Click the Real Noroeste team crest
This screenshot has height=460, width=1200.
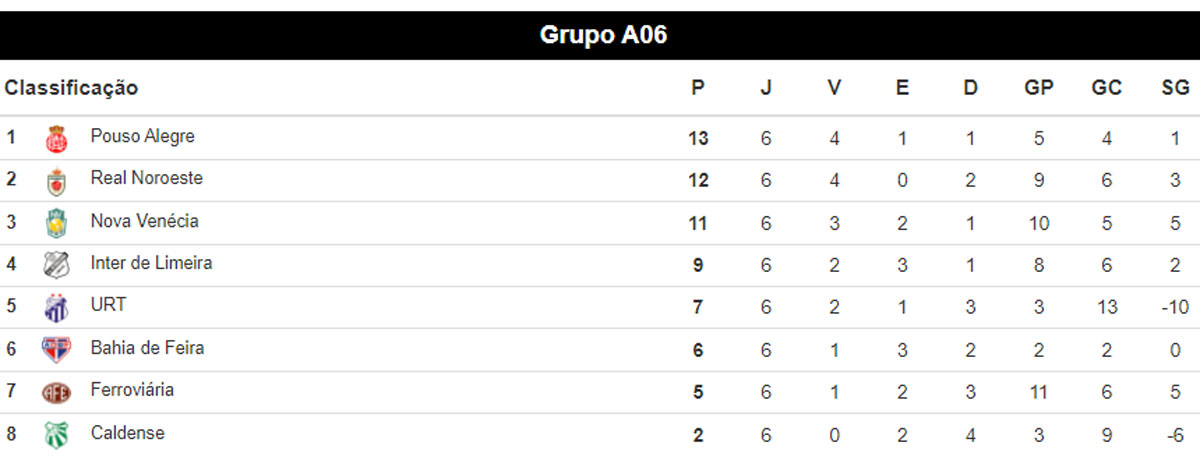click(57, 181)
